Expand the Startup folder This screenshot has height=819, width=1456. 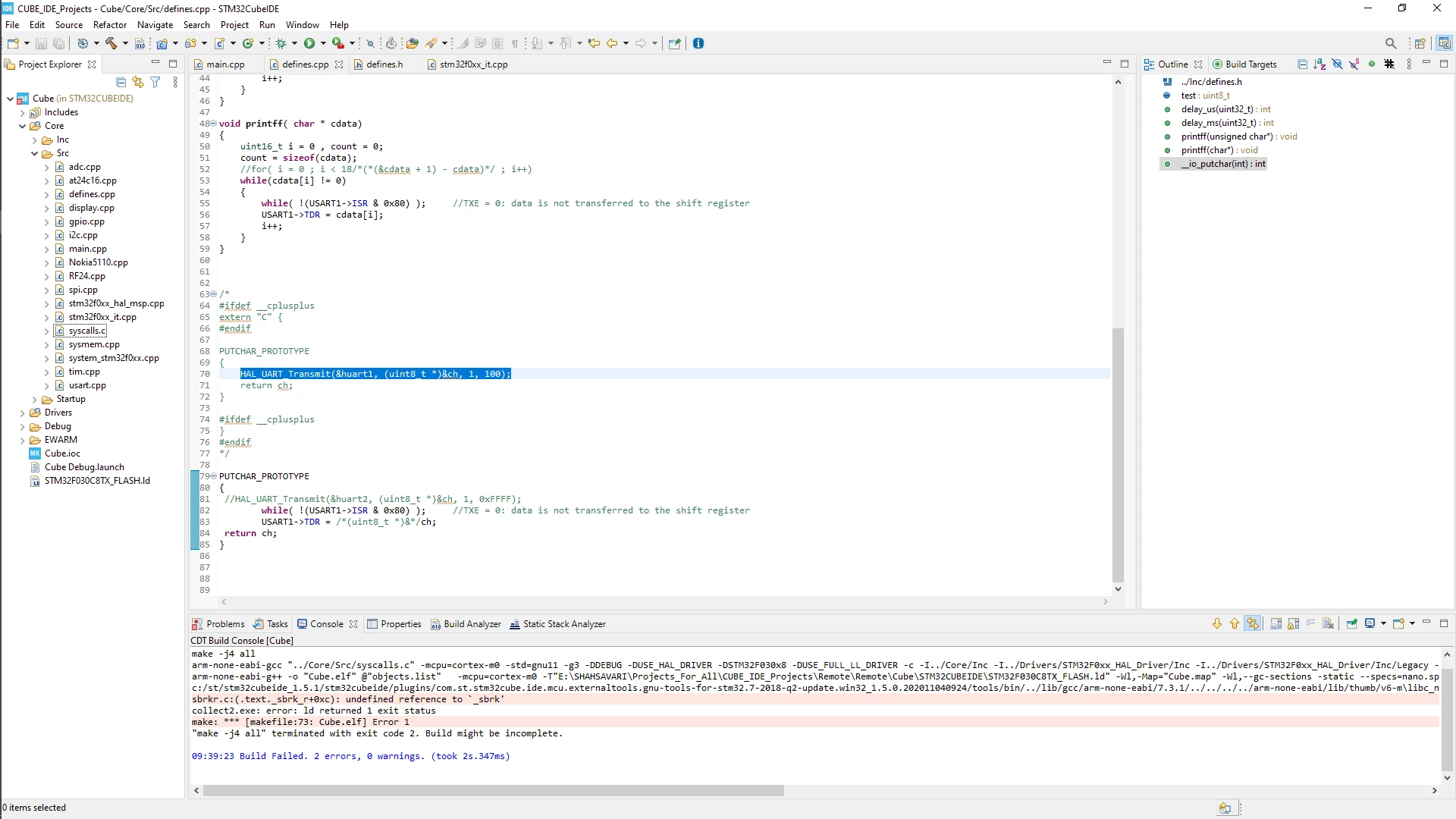pos(34,399)
